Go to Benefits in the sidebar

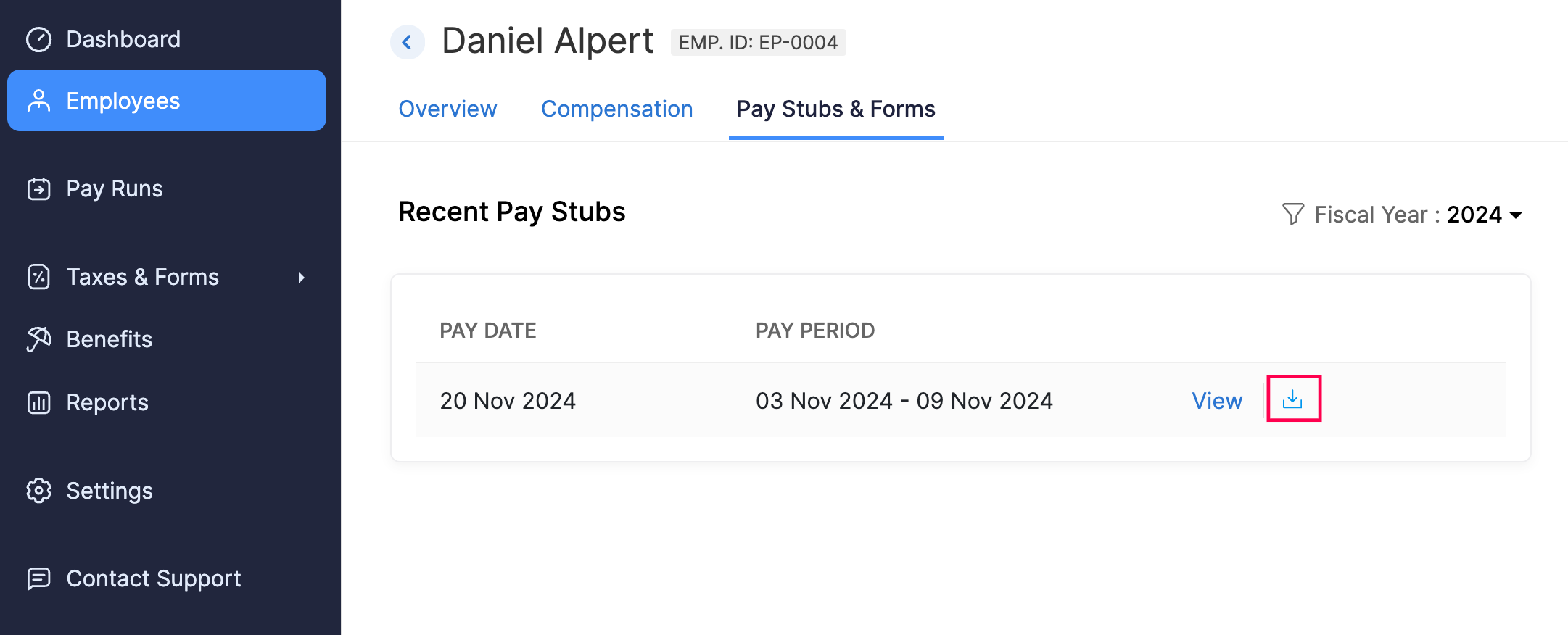point(110,339)
